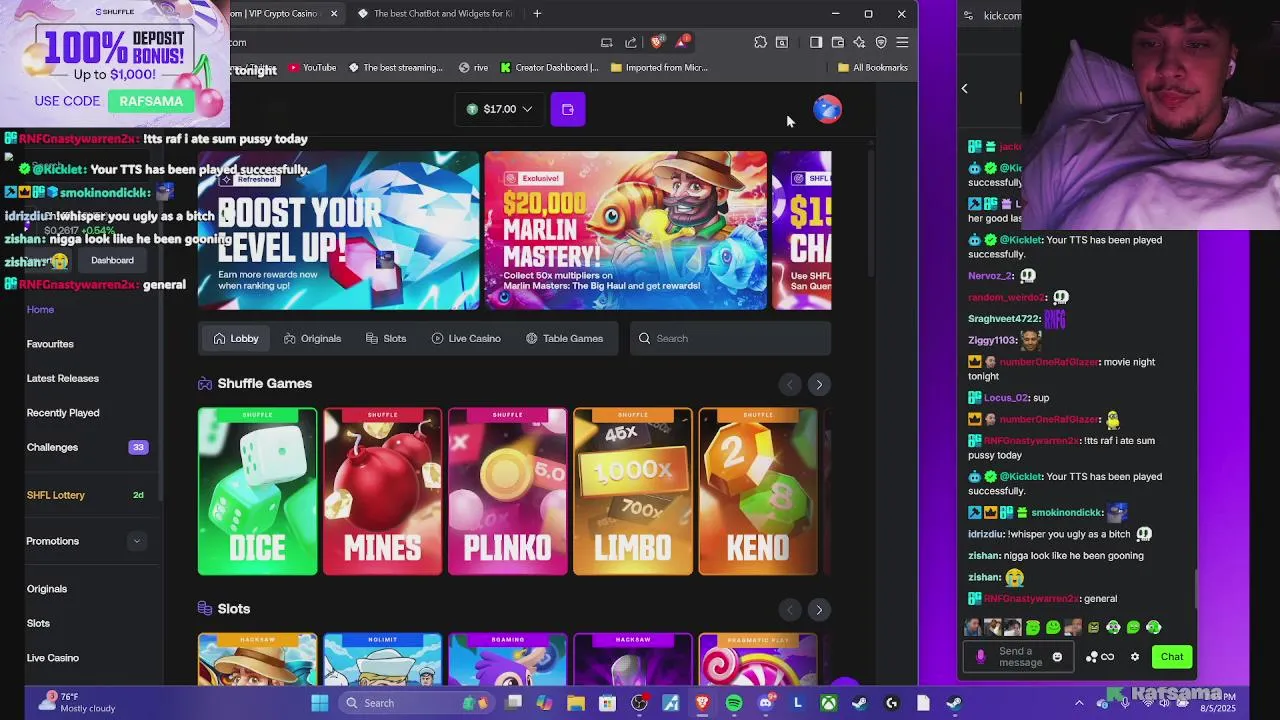Click the share page icon in address bar
Image resolution: width=1280 pixels, height=720 pixels.
coord(631,42)
